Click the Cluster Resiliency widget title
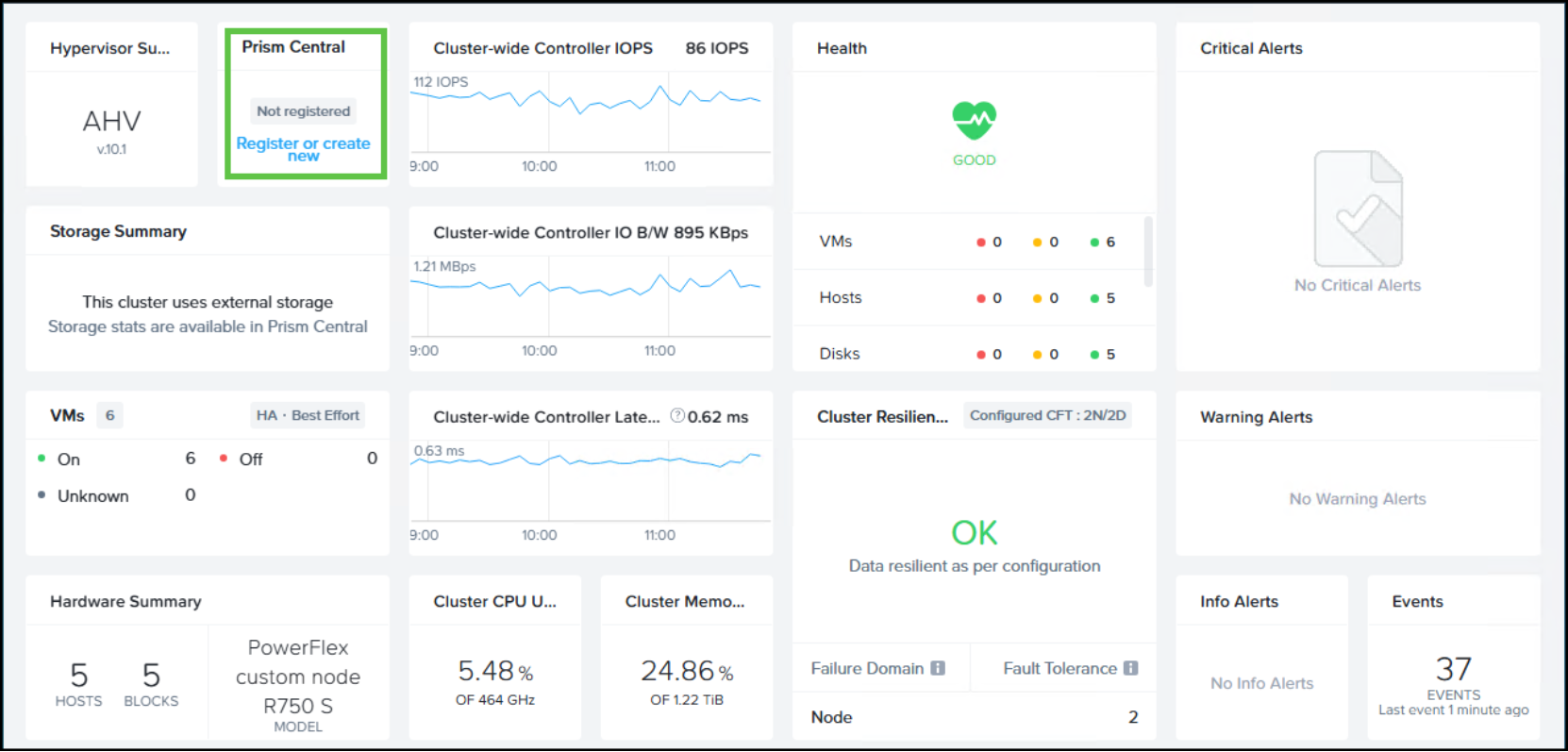Viewport: 1568px width, 752px height. point(882,417)
